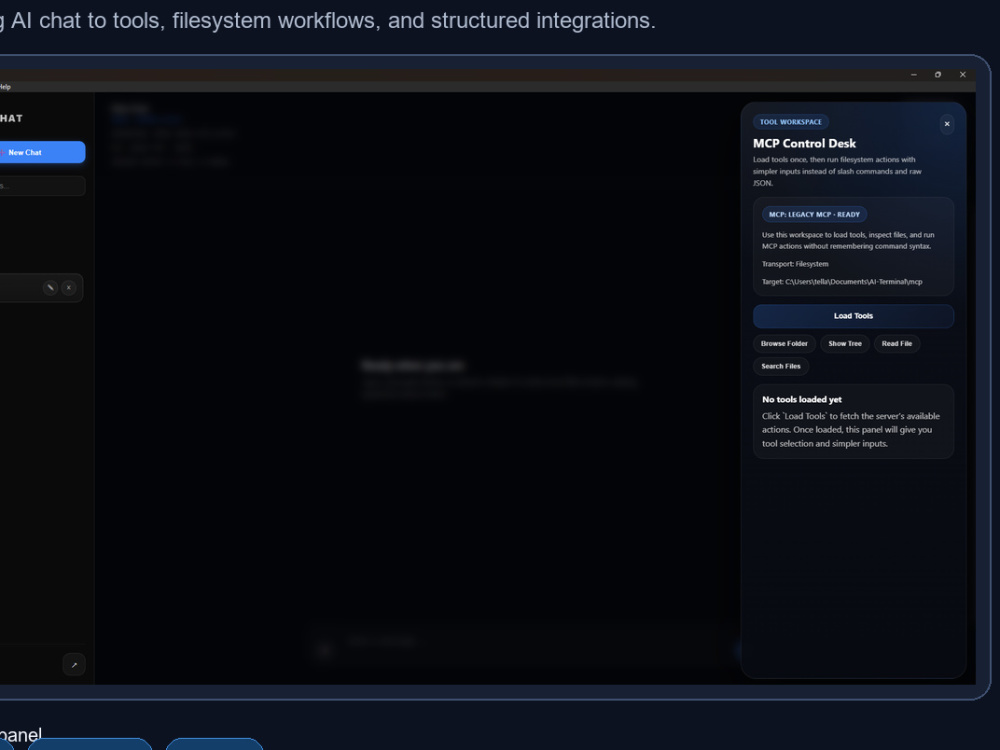The image size is (1000, 750).
Task: Close the MCP Control Desk panel
Action: pos(946,124)
